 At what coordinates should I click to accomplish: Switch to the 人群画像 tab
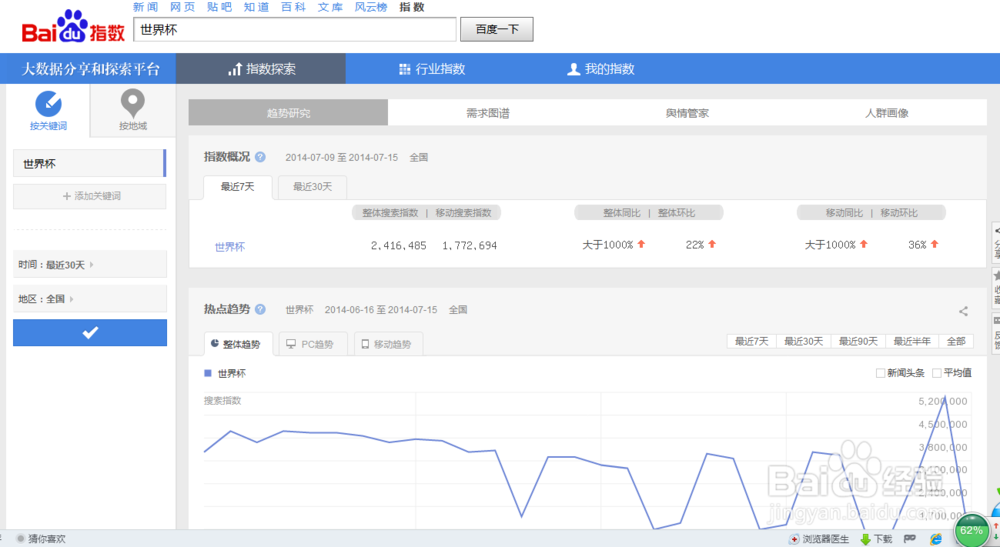(886, 113)
